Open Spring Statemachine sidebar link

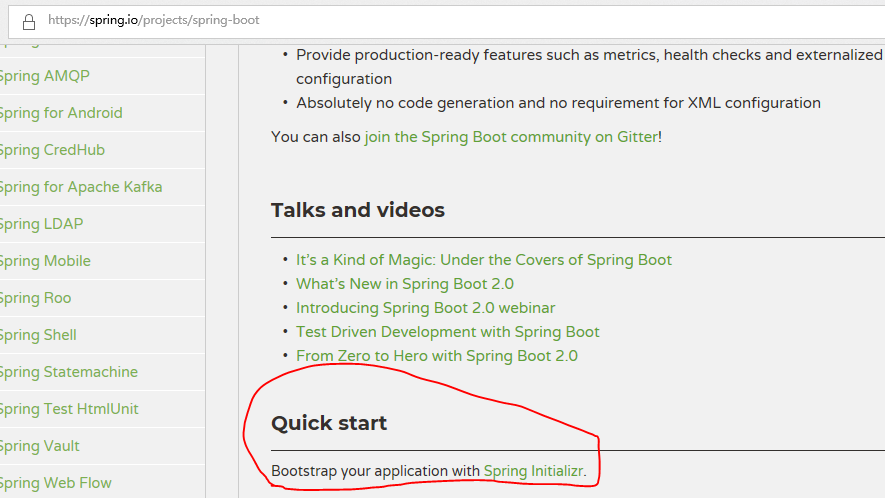[68, 372]
